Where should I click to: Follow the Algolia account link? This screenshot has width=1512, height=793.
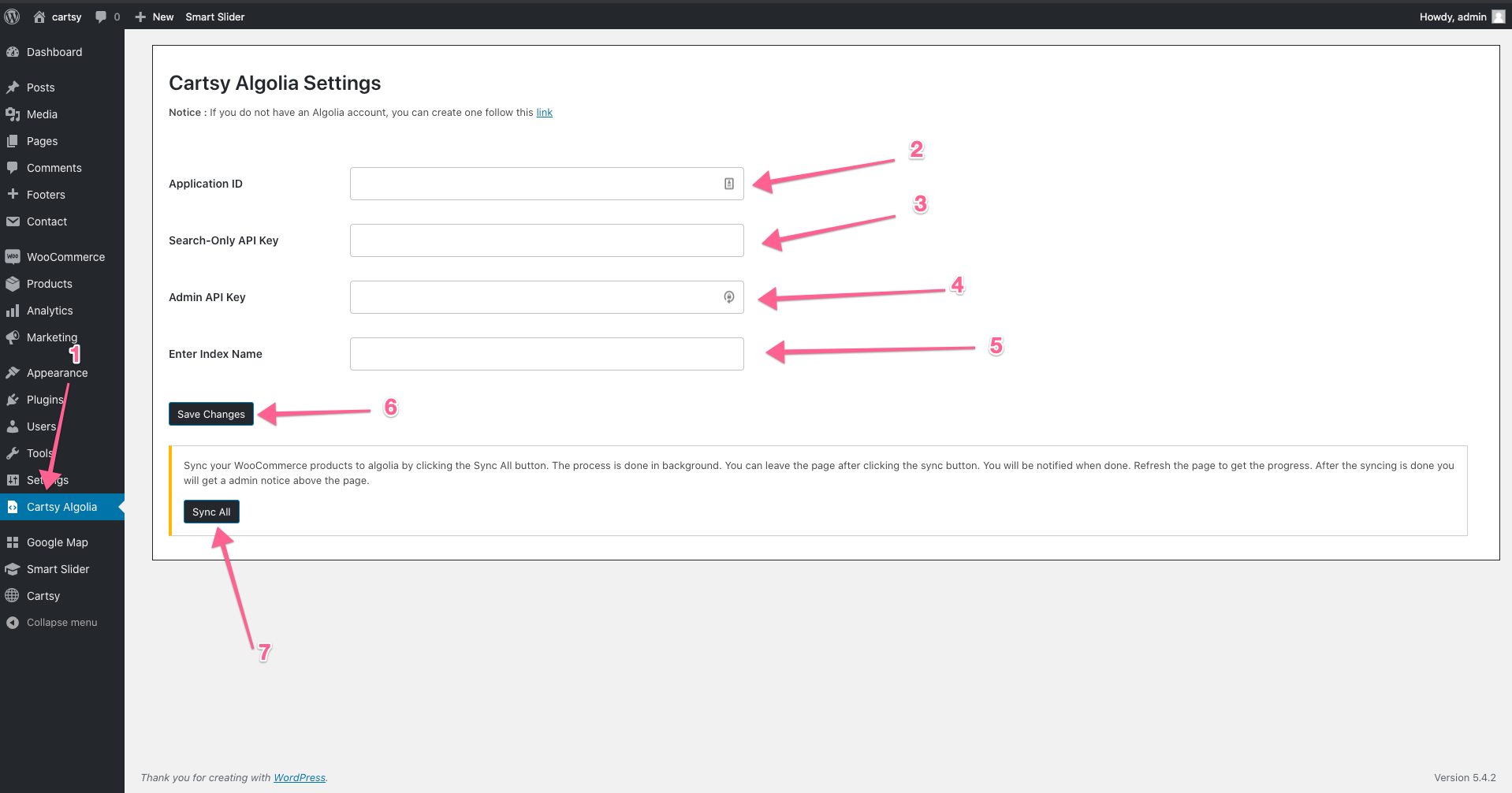(x=544, y=113)
